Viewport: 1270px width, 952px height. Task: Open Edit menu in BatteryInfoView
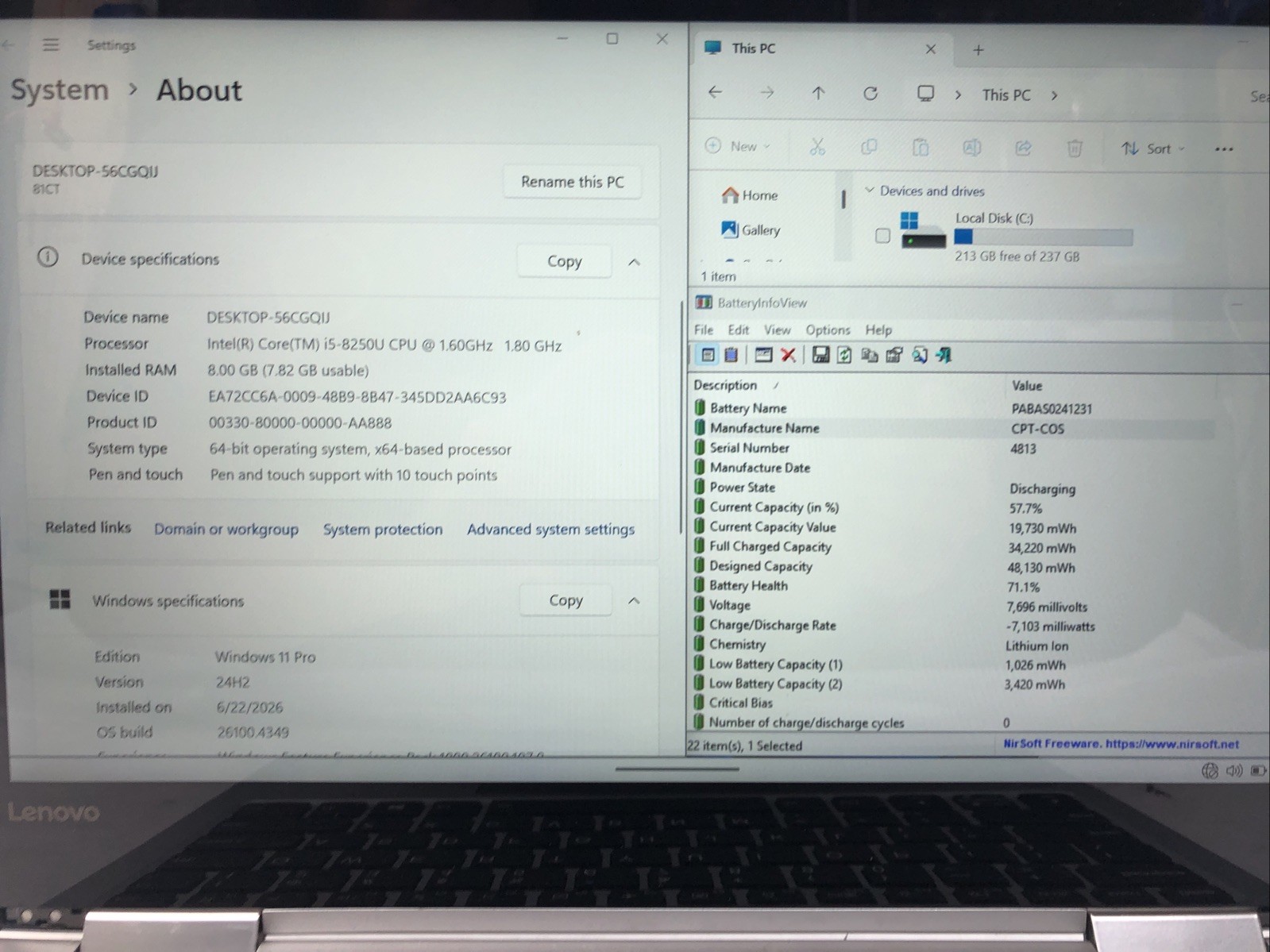pyautogui.click(x=739, y=330)
